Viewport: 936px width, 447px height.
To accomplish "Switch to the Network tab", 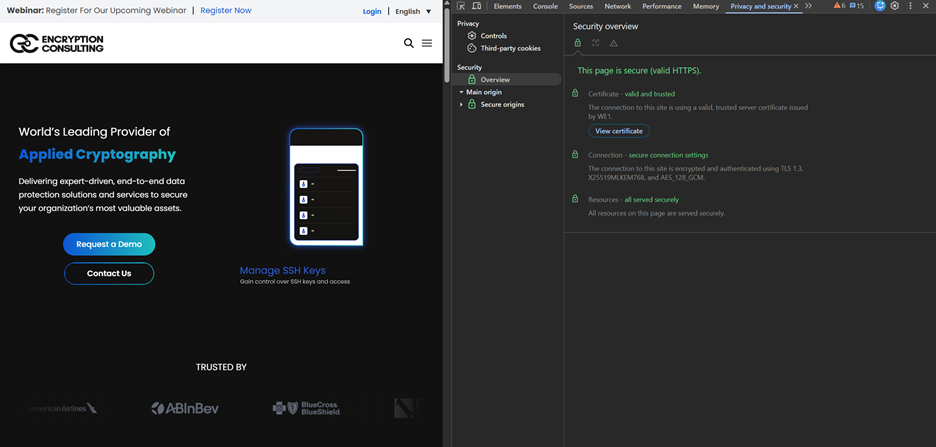I will (x=617, y=6).
